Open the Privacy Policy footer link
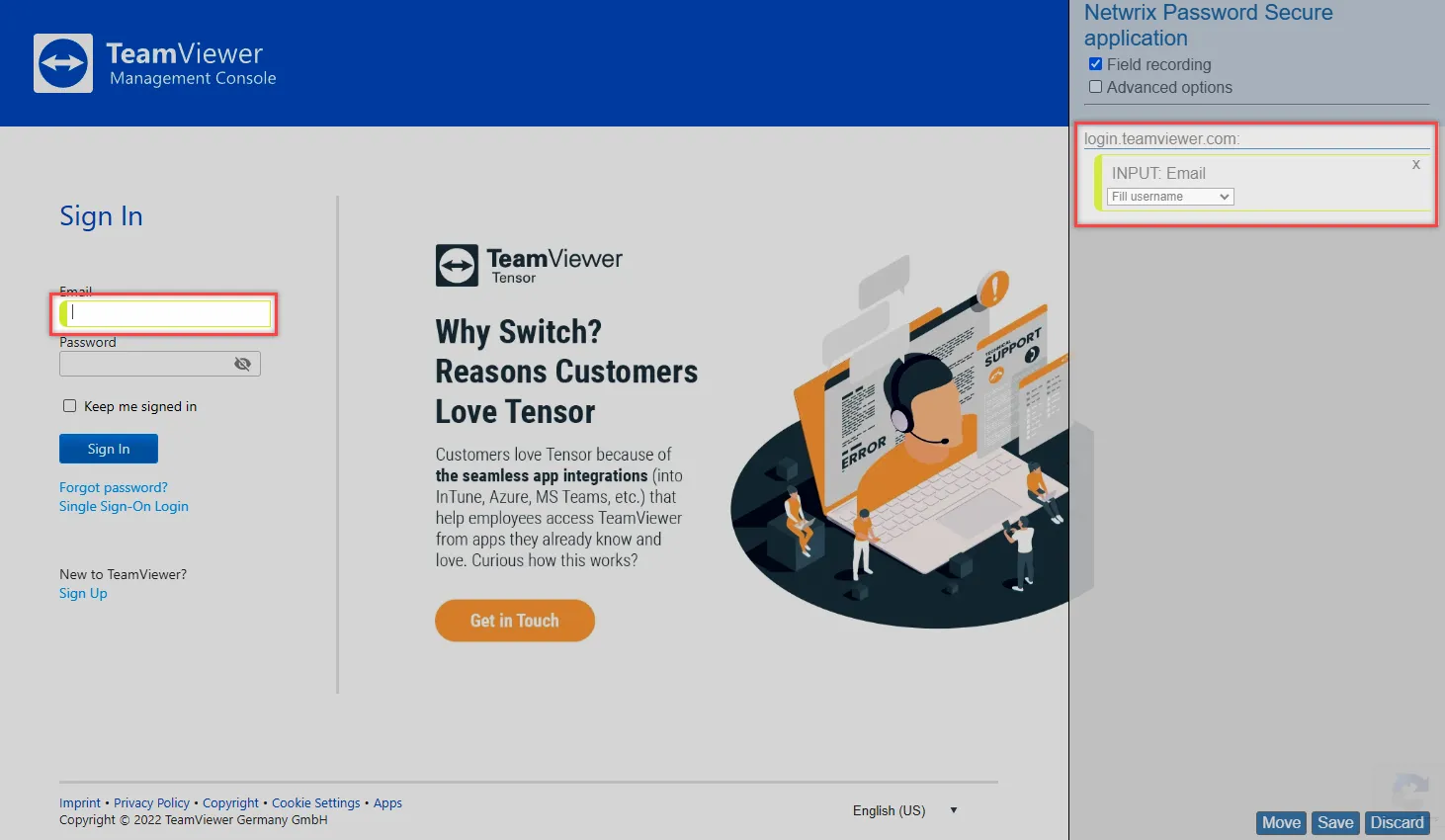Image resolution: width=1445 pixels, height=840 pixels. pyautogui.click(x=151, y=803)
